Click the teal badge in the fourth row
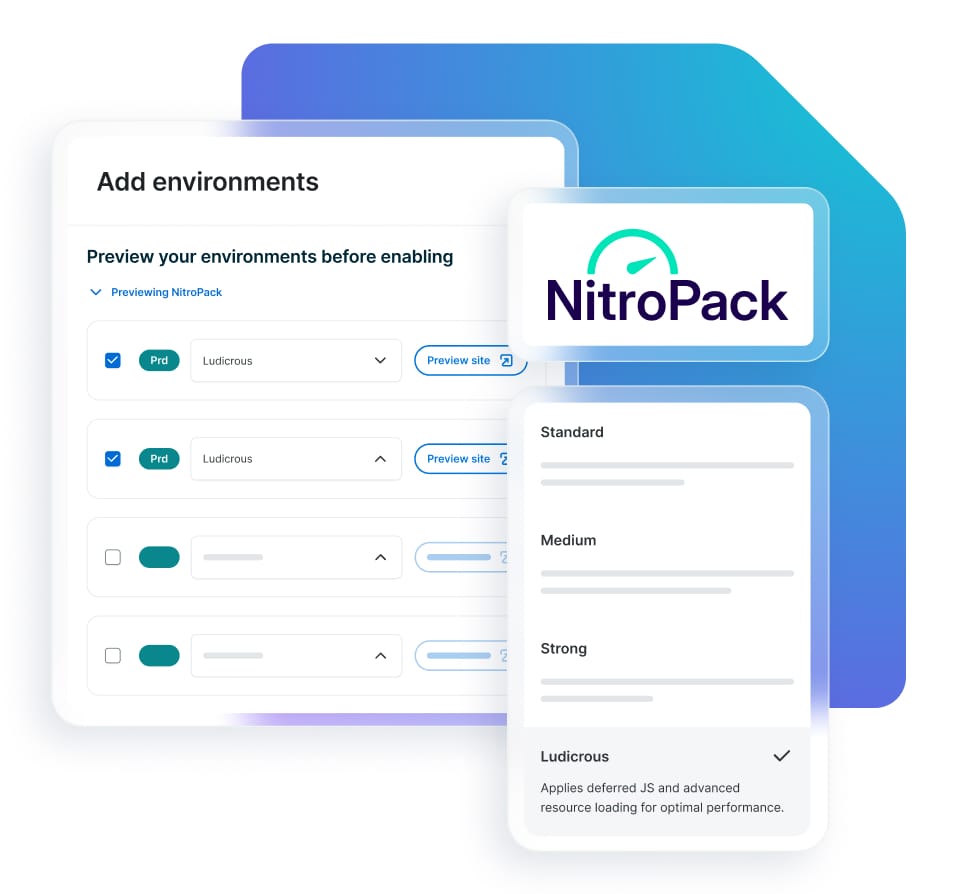 158,655
